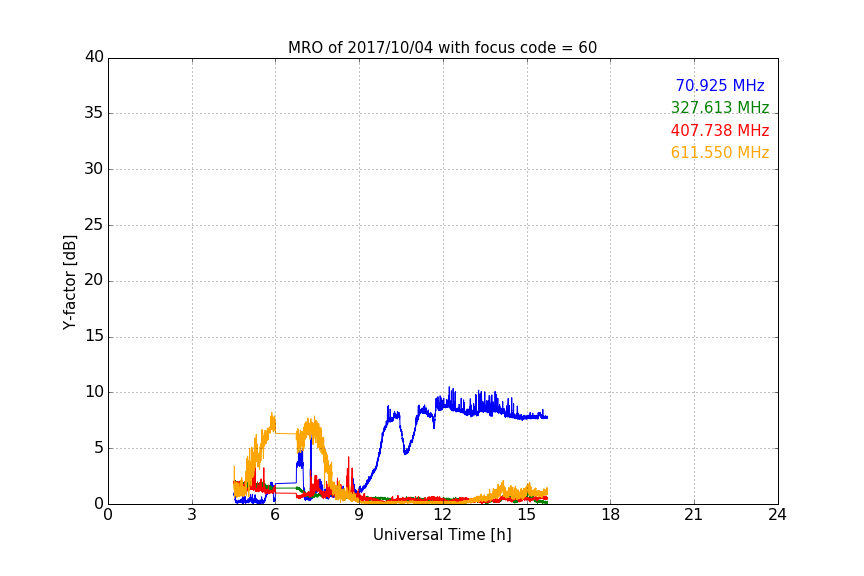This screenshot has width=864, height=576.
Task: Click the chart title 'MRO of 2017/10/04 with focus code = 60'
Action: click(442, 48)
